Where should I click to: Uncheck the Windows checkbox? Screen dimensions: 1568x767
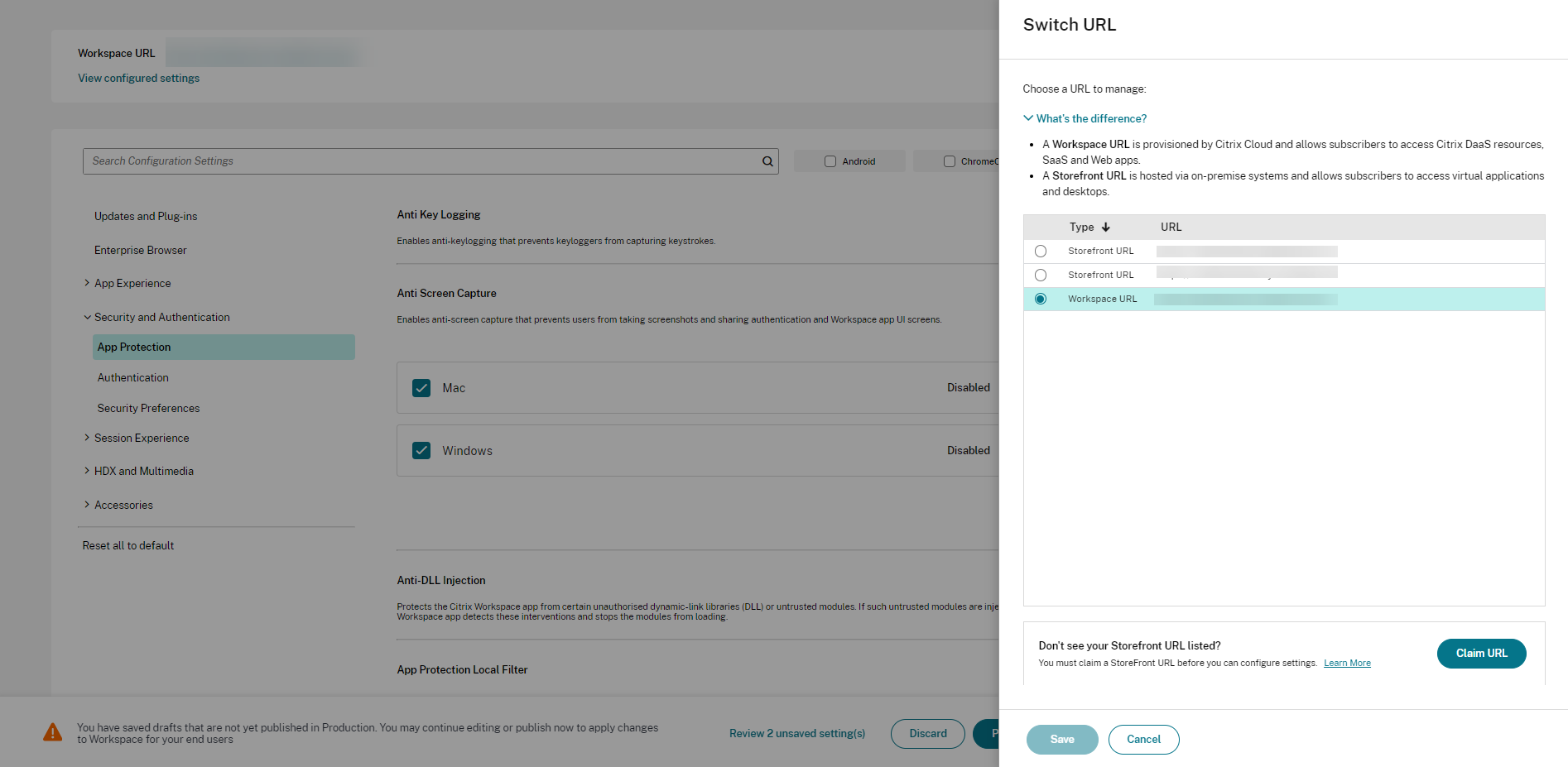pos(421,451)
